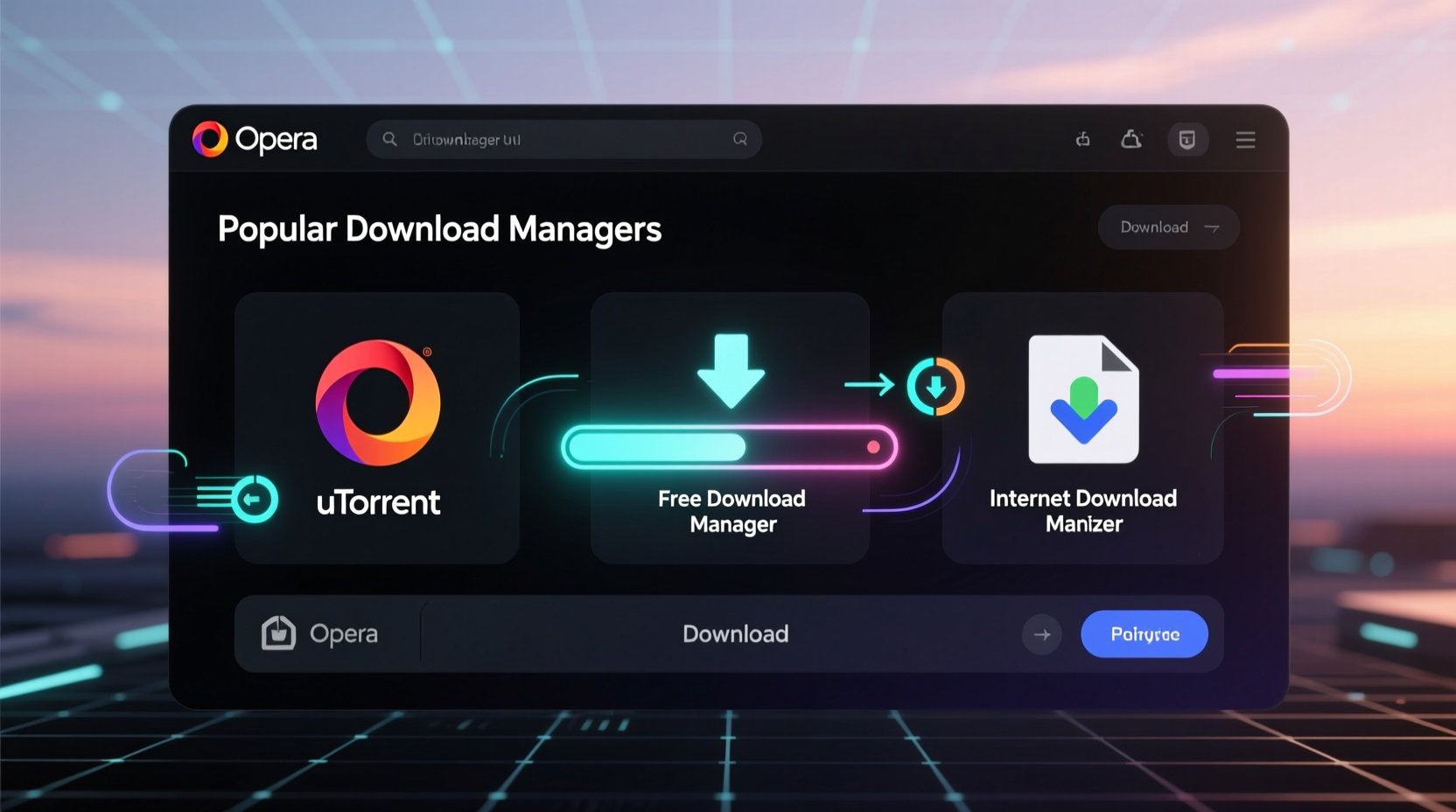1456x812 pixels.
Task: Open the share icon in toolbar
Action: click(x=1083, y=139)
